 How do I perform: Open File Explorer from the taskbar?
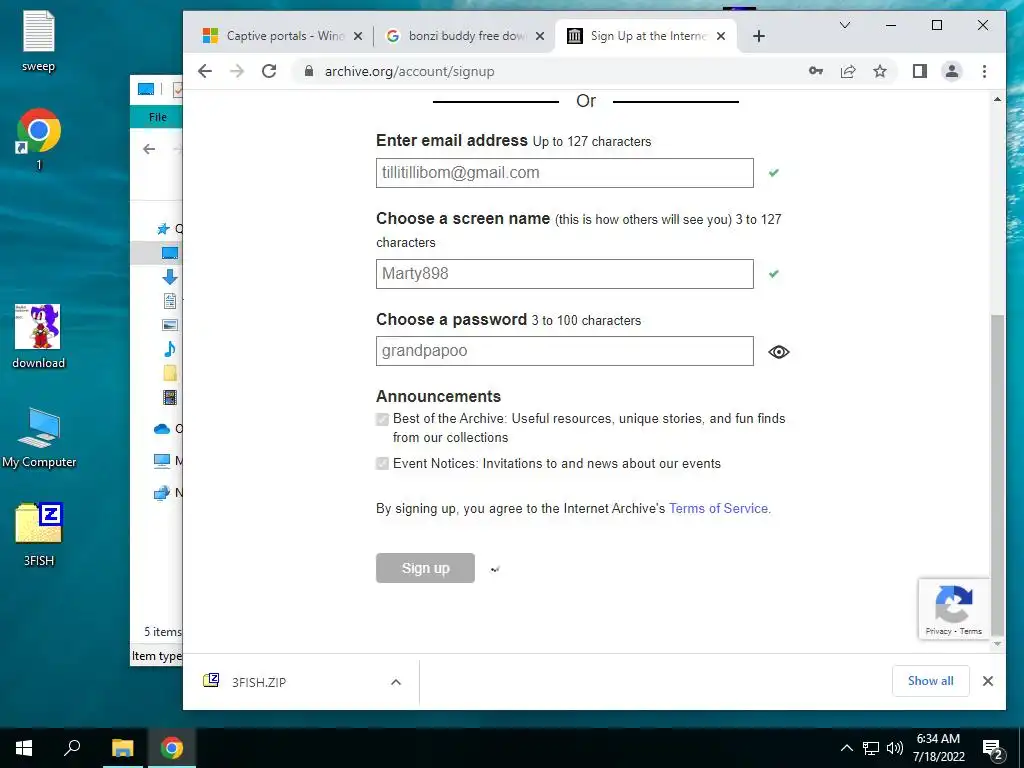coord(122,748)
